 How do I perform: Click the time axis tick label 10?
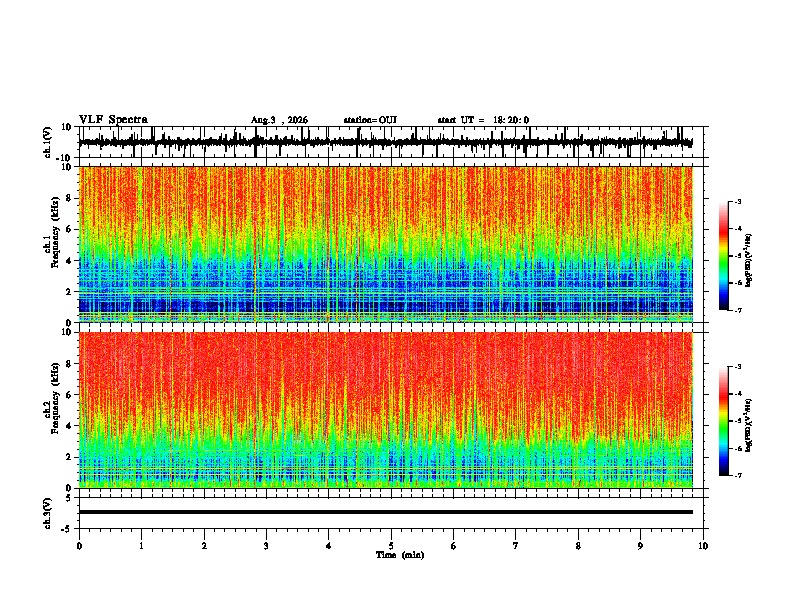coord(703,546)
